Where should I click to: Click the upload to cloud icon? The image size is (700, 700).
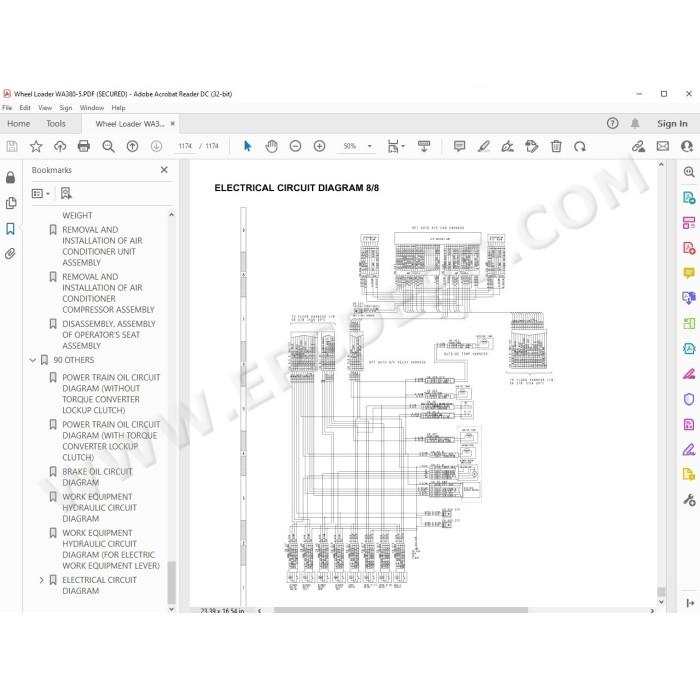tap(60, 146)
